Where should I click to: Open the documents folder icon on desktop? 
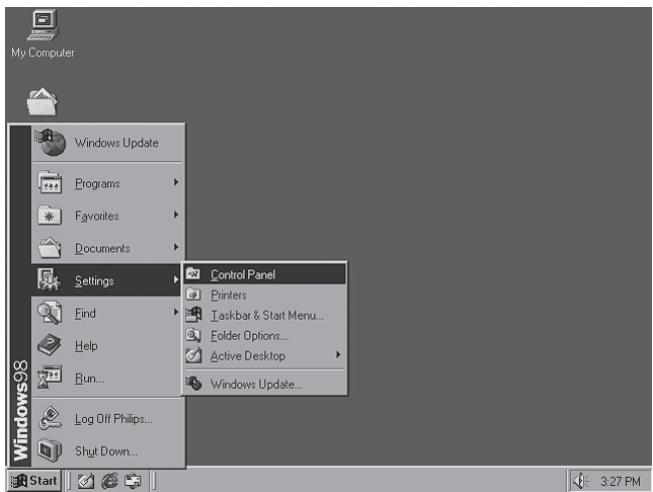coord(42,102)
